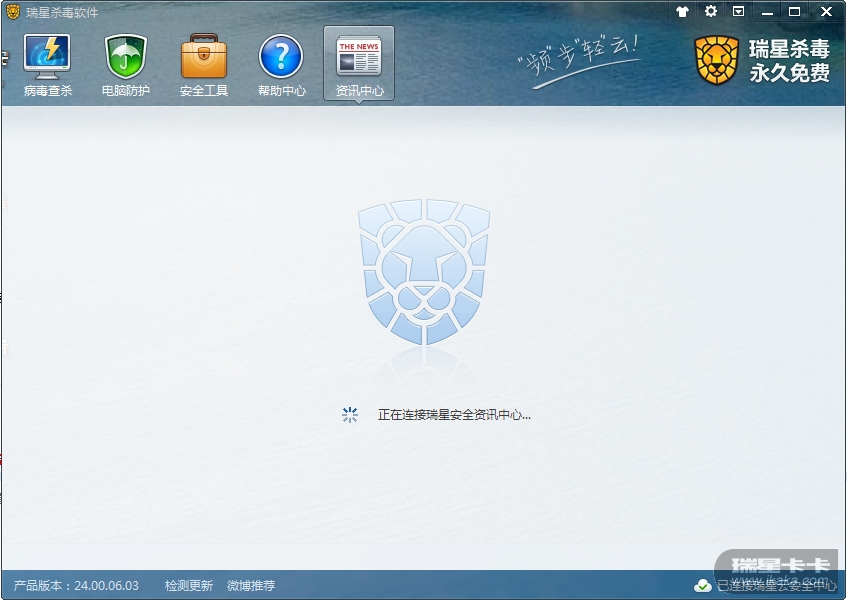Close the Rising antivirus window
This screenshot has width=847, height=600.
point(826,11)
